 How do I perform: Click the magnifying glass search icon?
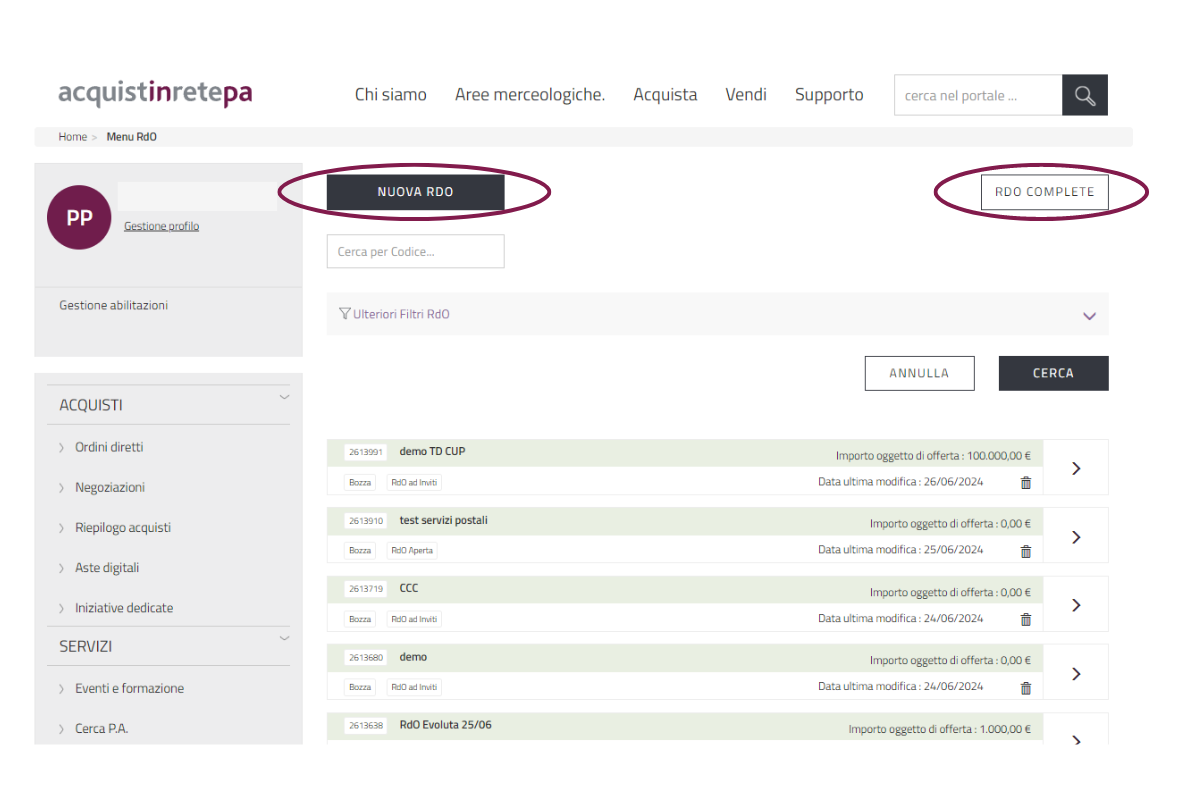(x=1085, y=95)
